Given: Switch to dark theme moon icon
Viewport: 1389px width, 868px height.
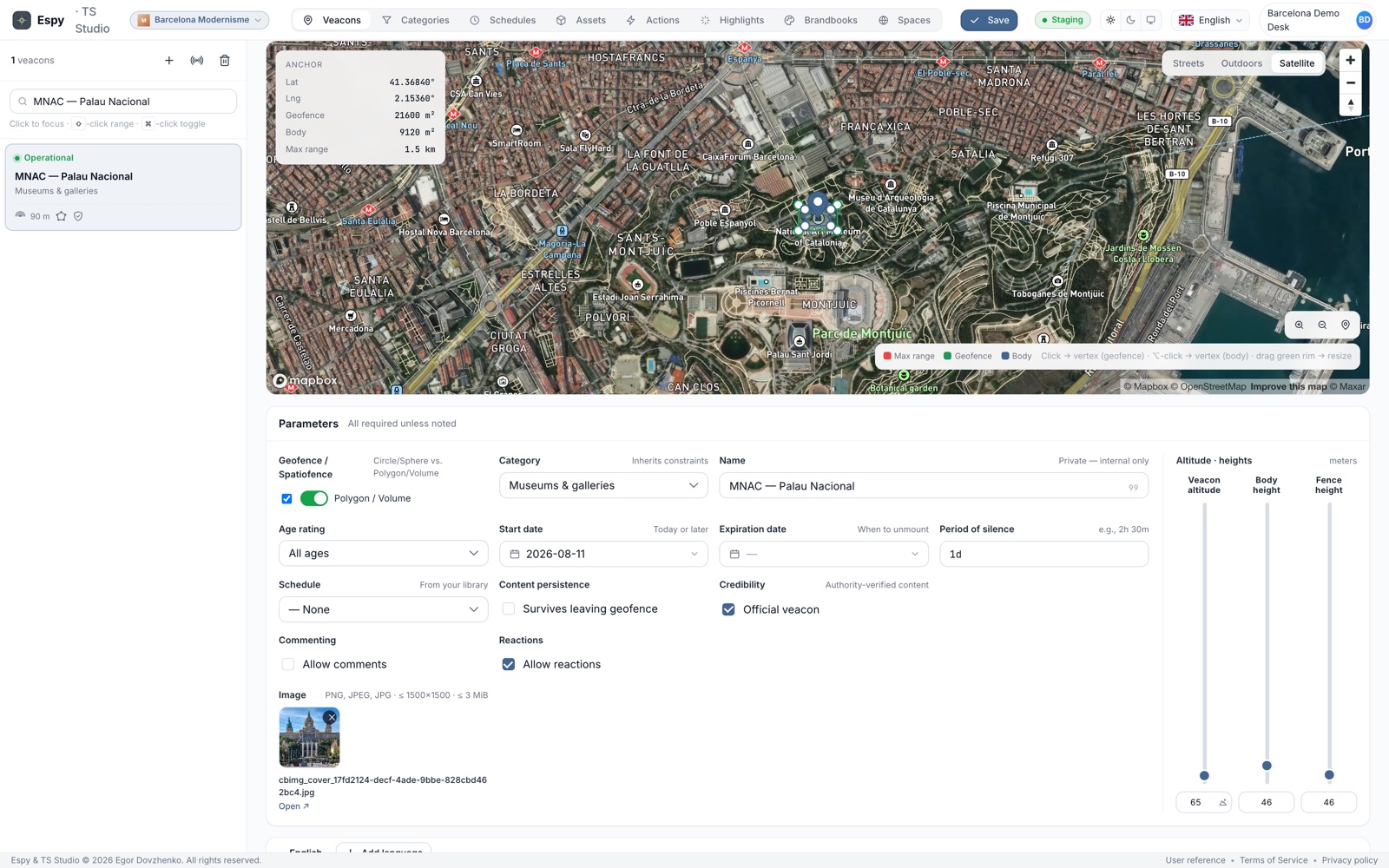Looking at the screenshot, I should (1130, 20).
